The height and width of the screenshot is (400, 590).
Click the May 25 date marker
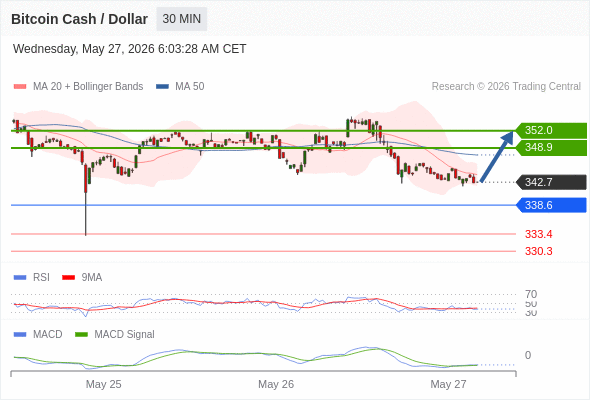tap(103, 384)
